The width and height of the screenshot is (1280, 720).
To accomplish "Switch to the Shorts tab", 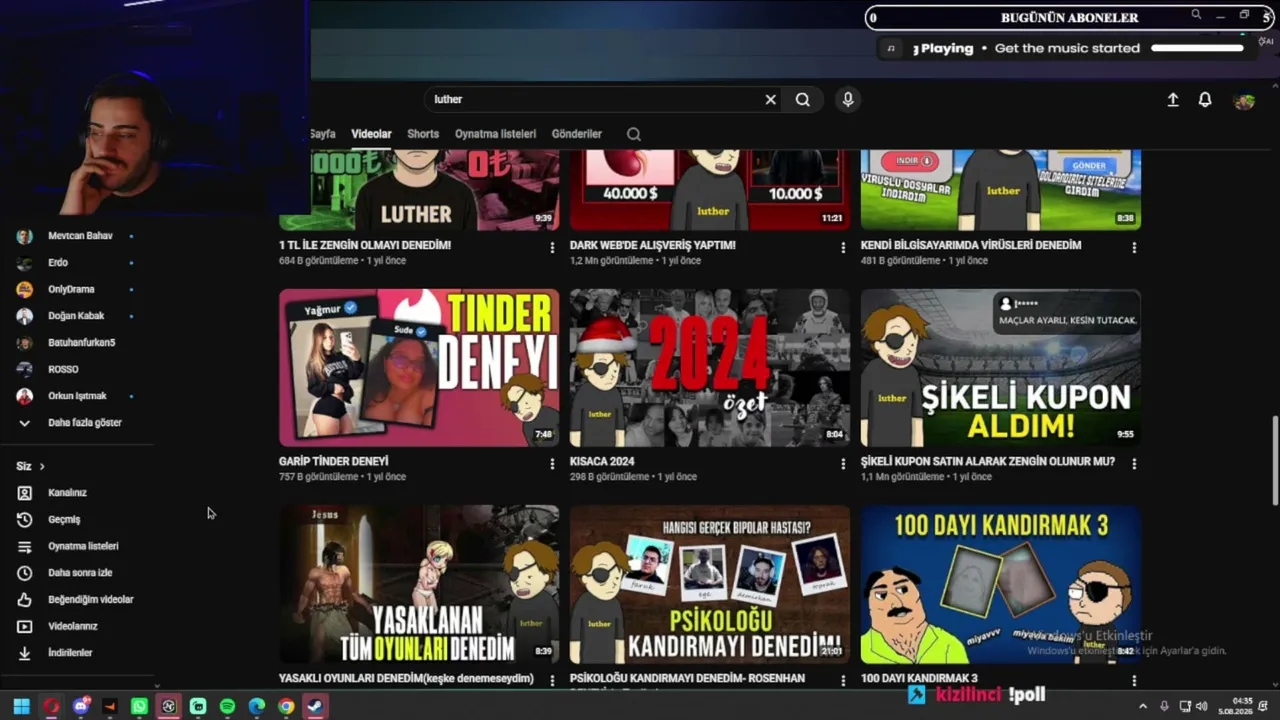I will click(423, 134).
